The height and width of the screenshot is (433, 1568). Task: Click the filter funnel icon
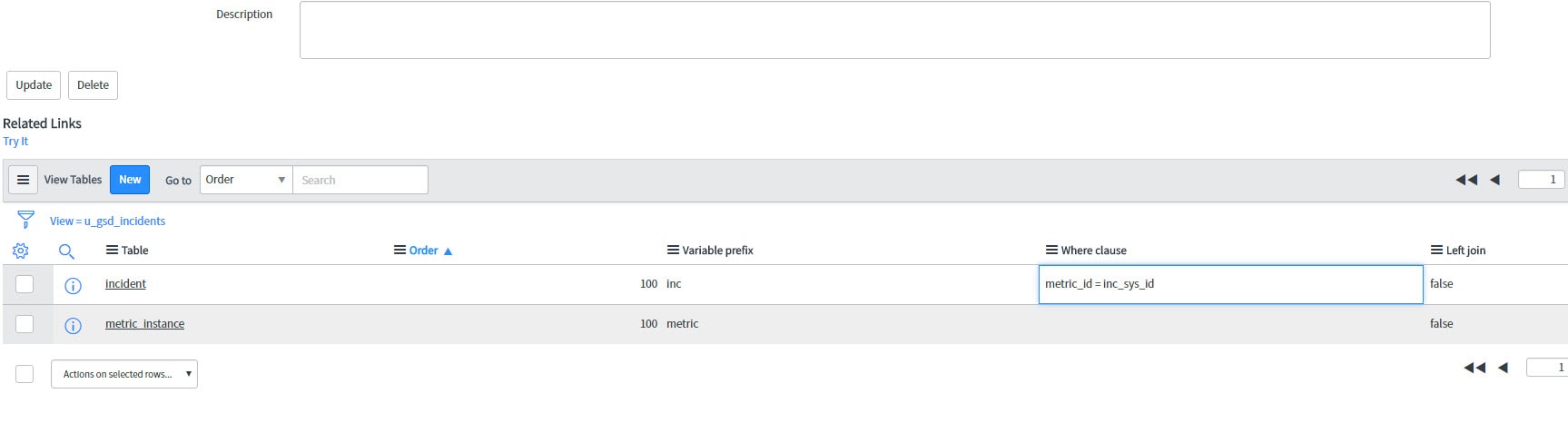(x=25, y=220)
